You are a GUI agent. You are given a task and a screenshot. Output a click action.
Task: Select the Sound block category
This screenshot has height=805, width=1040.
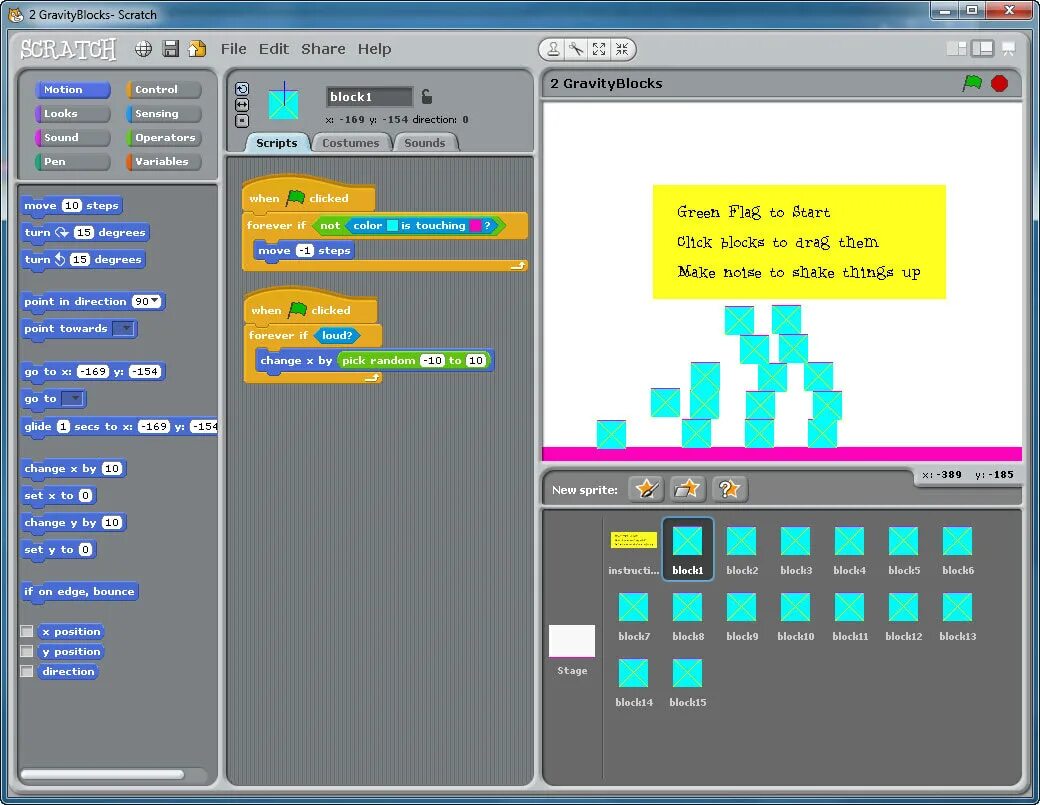click(72, 137)
